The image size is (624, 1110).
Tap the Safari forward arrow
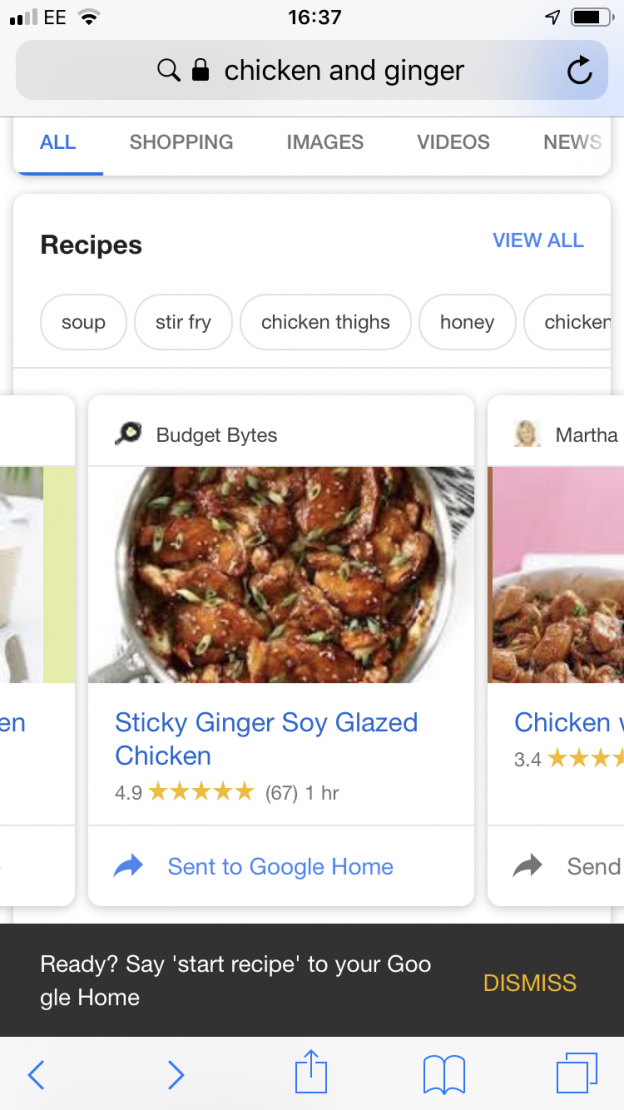pyautogui.click(x=176, y=1075)
